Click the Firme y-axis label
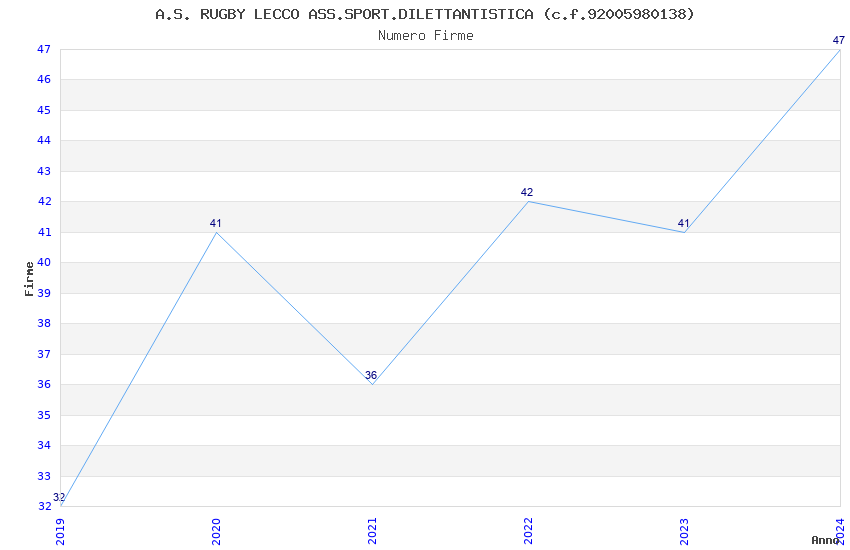The width and height of the screenshot is (850, 550). (x=29, y=279)
